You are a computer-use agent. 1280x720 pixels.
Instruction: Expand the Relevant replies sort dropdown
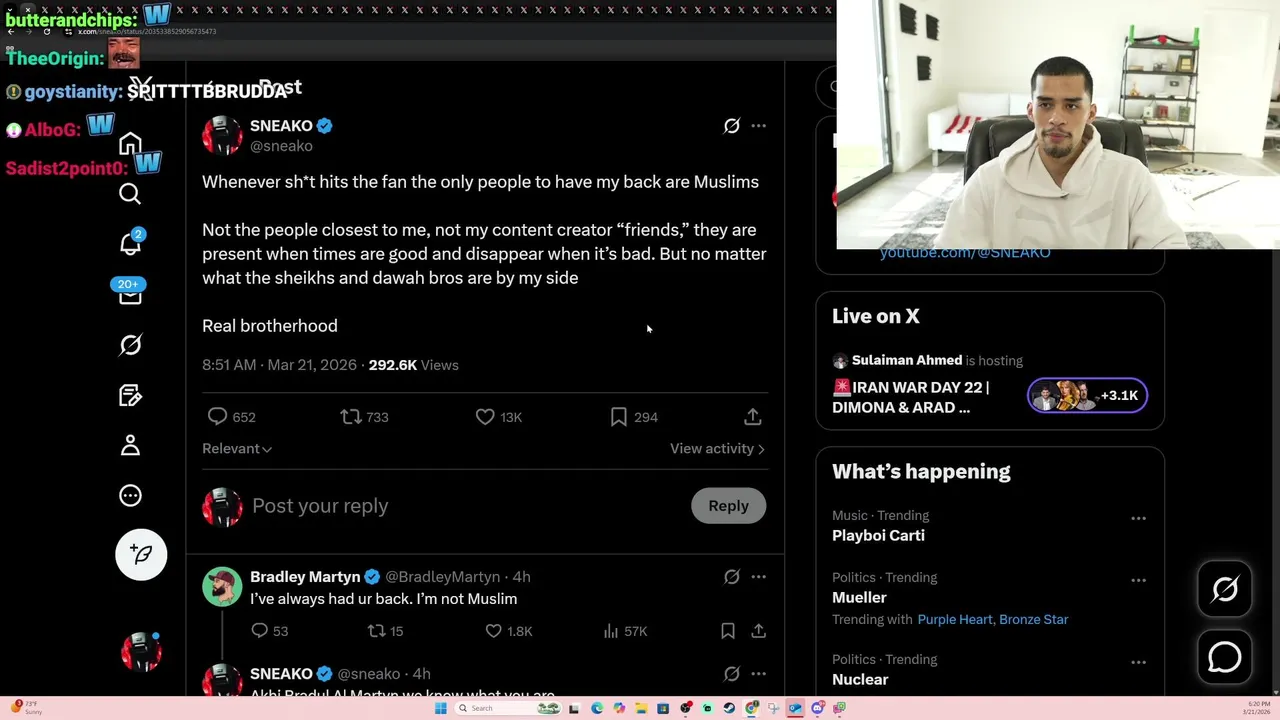click(237, 449)
